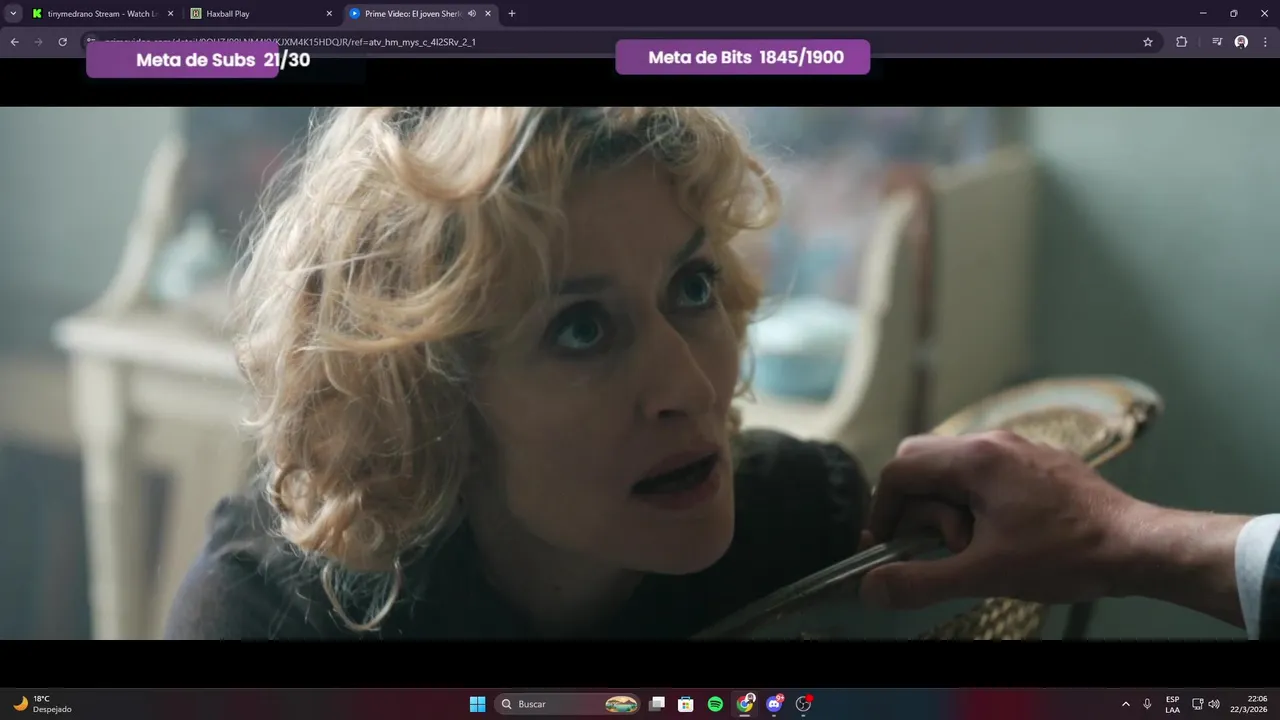Open Task View from the taskbar

(x=657, y=704)
